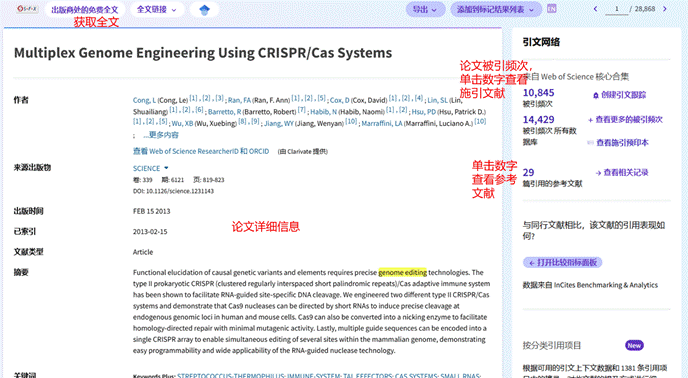Click the 10,845 times cited count

point(538,93)
